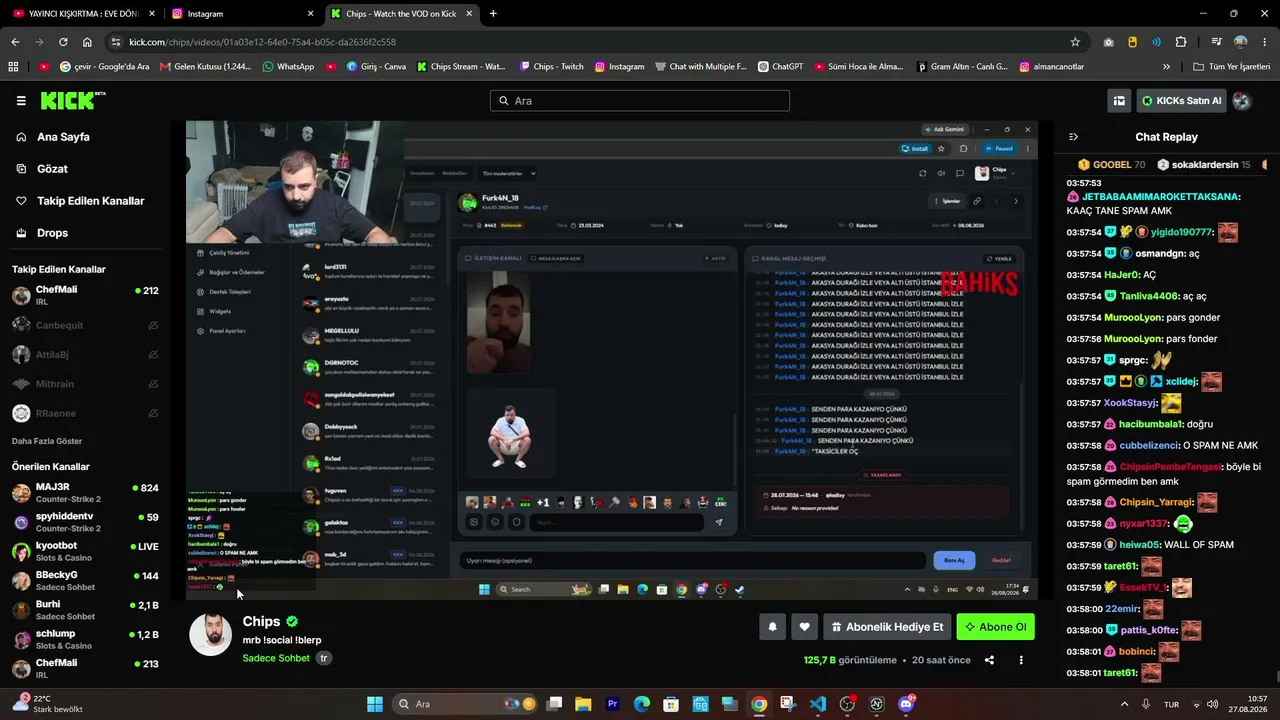The width and height of the screenshot is (1280, 720).
Task: Go back using the browser back arrow
Action: pyautogui.click(x=15, y=42)
